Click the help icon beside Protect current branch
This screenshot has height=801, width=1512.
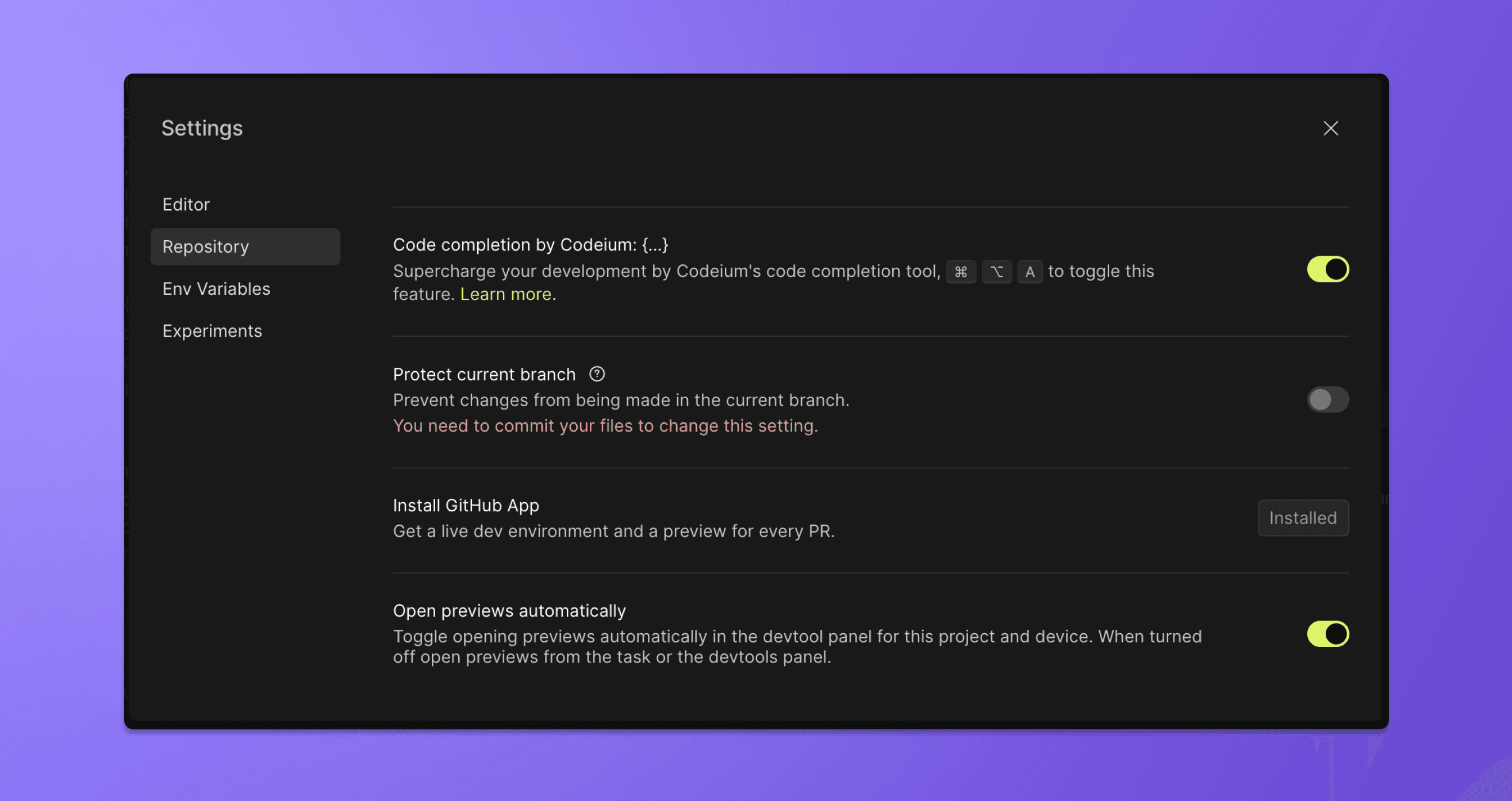[597, 374]
